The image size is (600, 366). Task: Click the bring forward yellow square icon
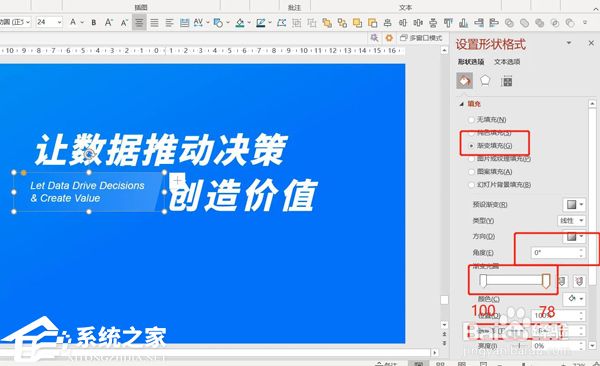pyautogui.click(x=357, y=23)
